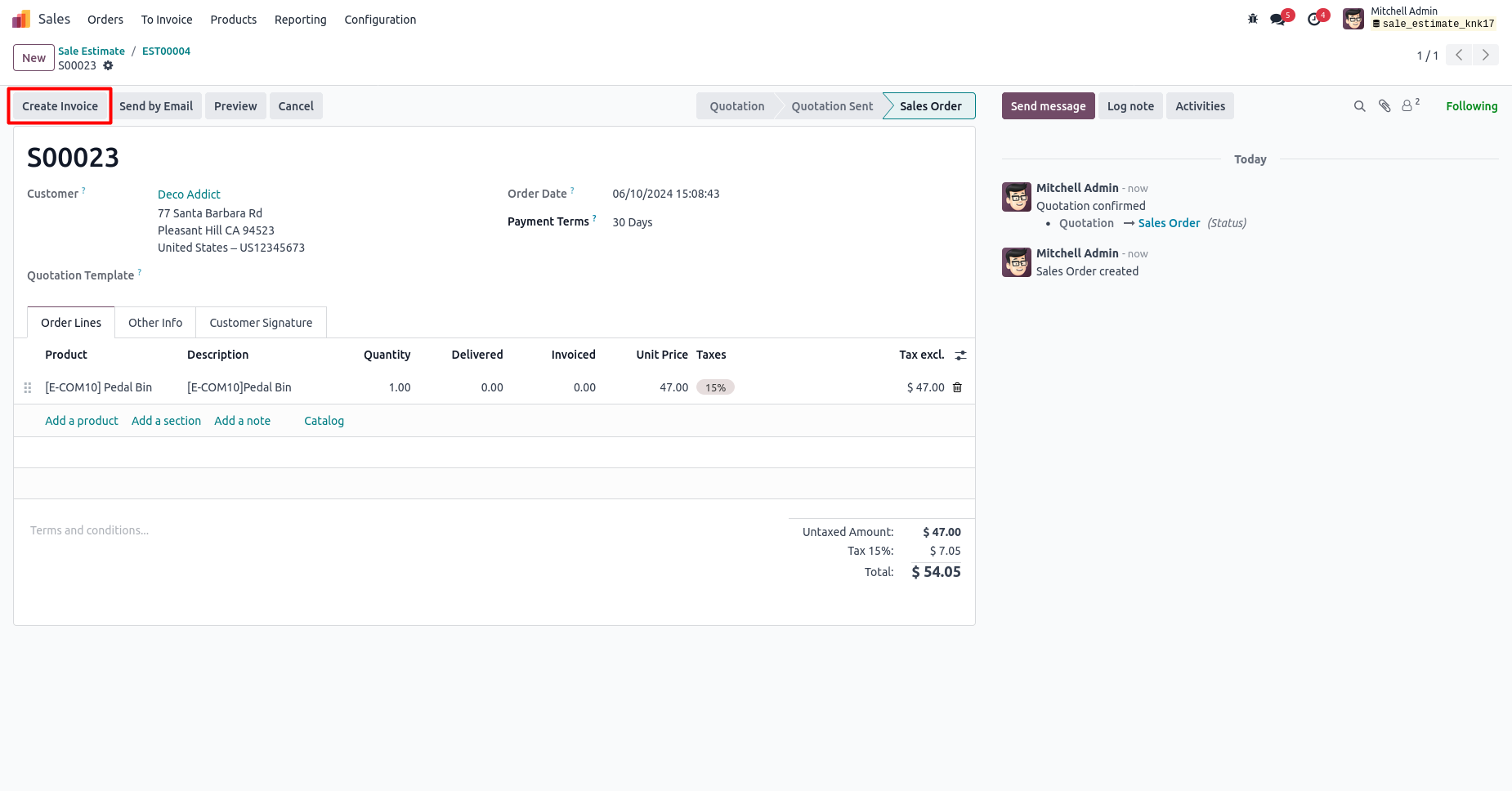1512x791 pixels.
Task: Click the Preview button
Action: click(235, 106)
